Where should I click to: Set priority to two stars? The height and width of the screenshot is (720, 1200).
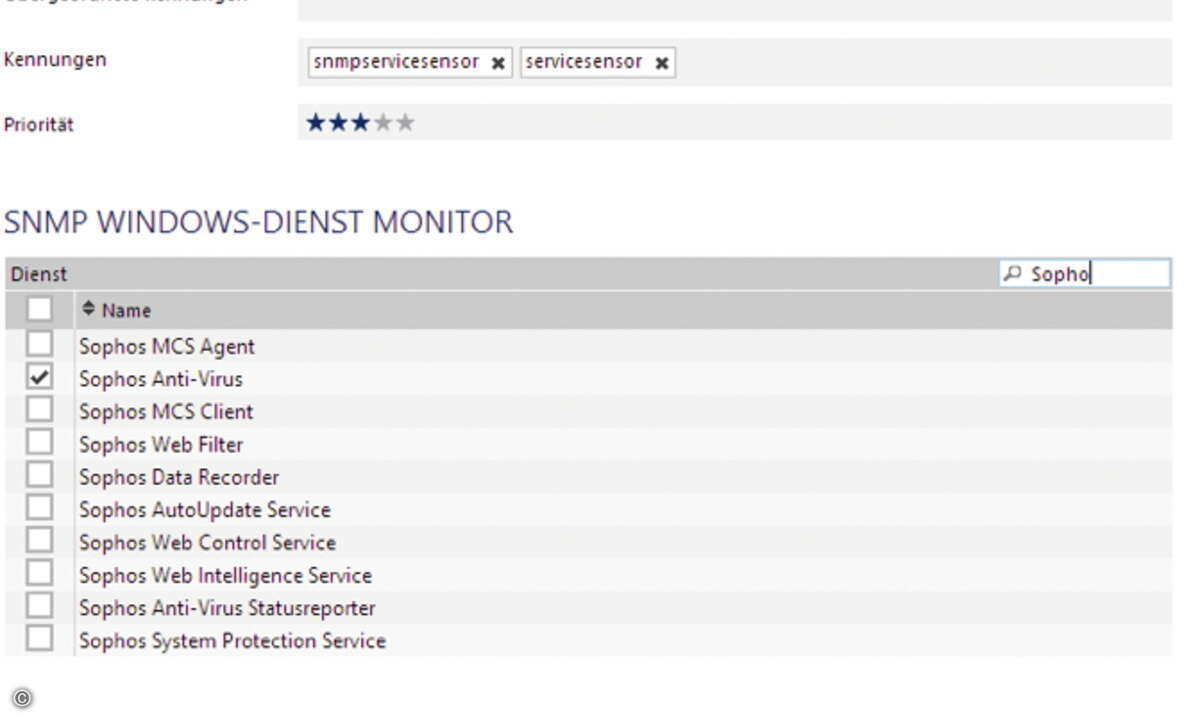pyautogui.click(x=338, y=123)
